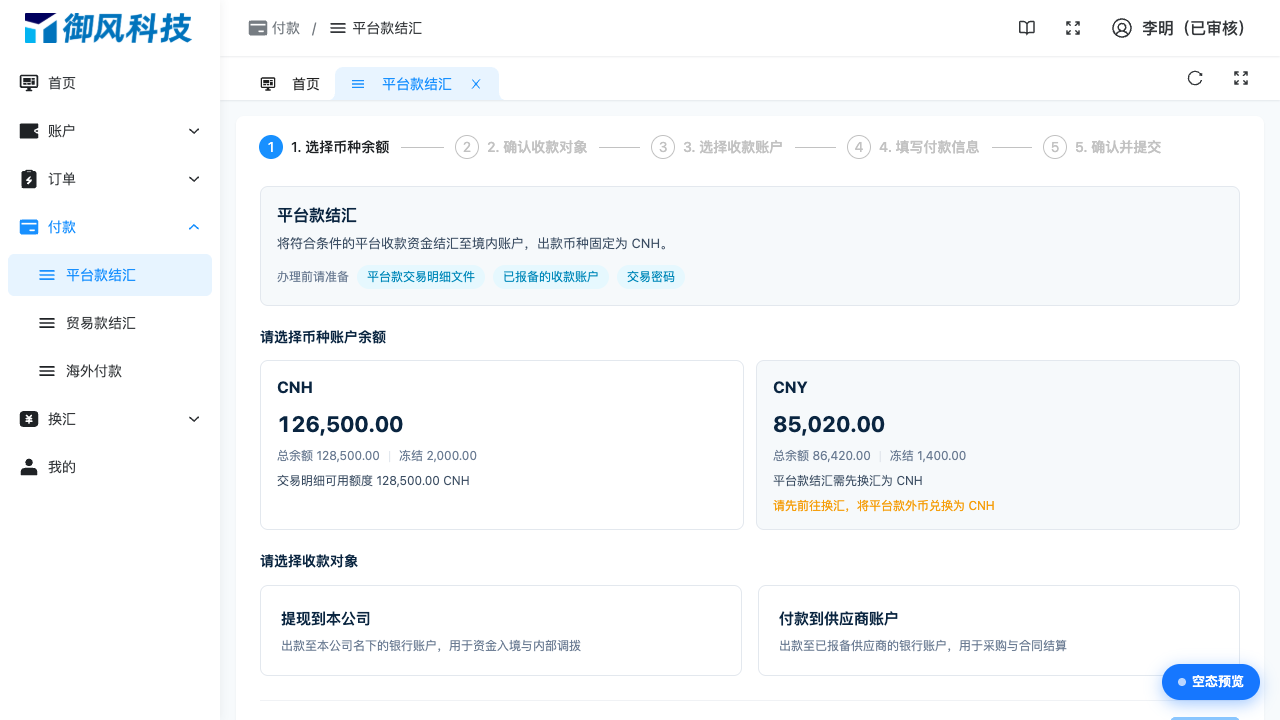Click the list icon beside 海外付款
1280x720 pixels.
click(47, 371)
